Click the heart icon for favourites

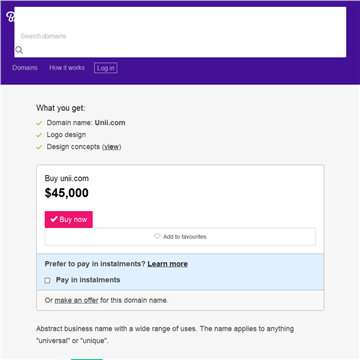[157, 236]
